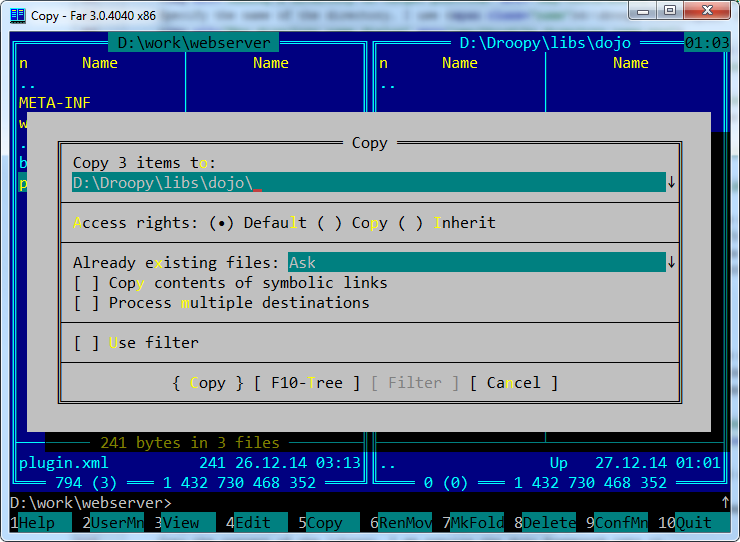Click the "Already existing files:" label
Image resolution: width=740 pixels, height=542 pixels.
click(176, 263)
